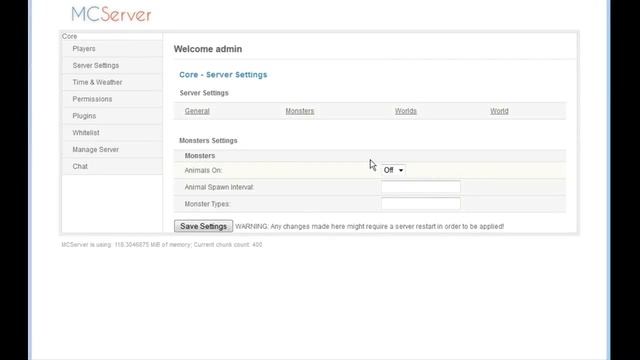Click the 'Monsters Settings' heading
Viewport: 640px width, 360px height.
click(208, 140)
